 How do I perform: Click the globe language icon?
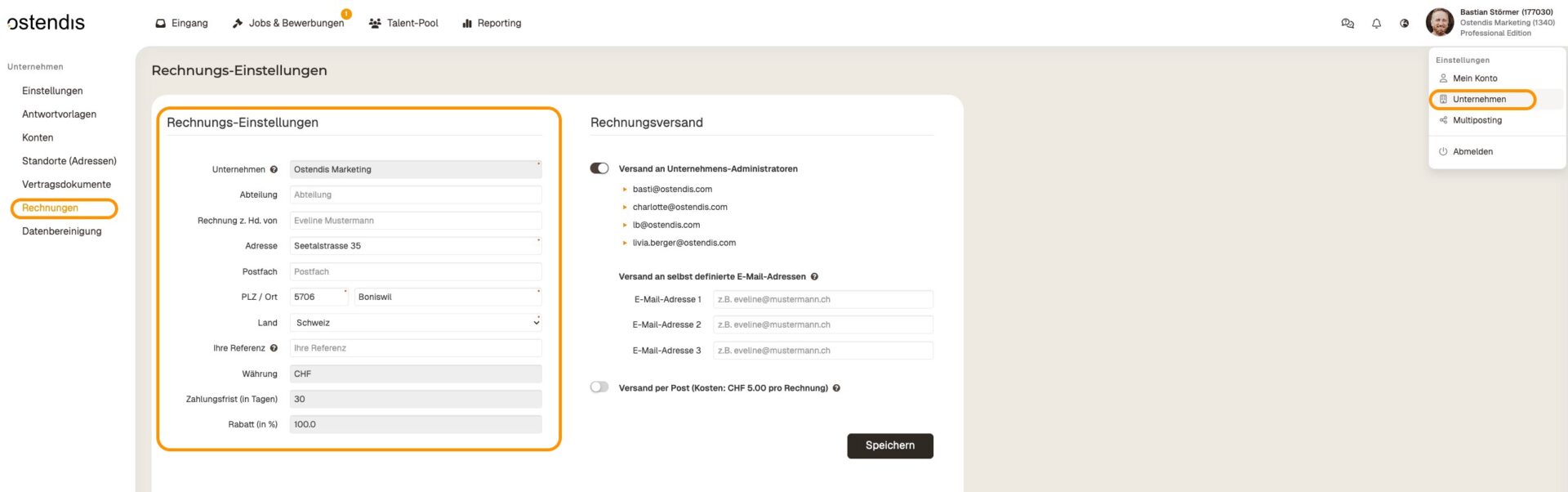click(1404, 24)
